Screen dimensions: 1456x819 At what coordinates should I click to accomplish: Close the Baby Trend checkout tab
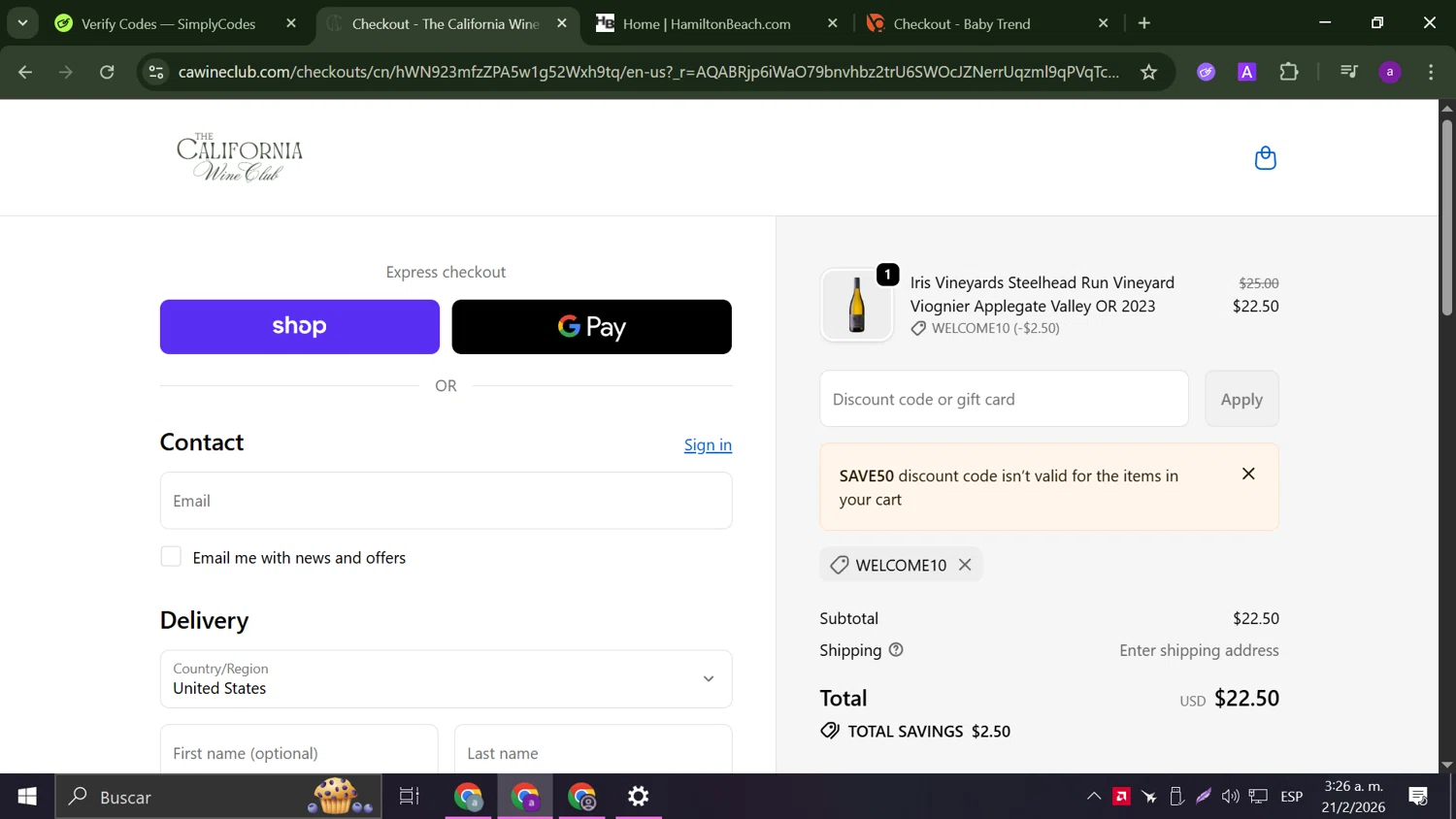click(1103, 23)
